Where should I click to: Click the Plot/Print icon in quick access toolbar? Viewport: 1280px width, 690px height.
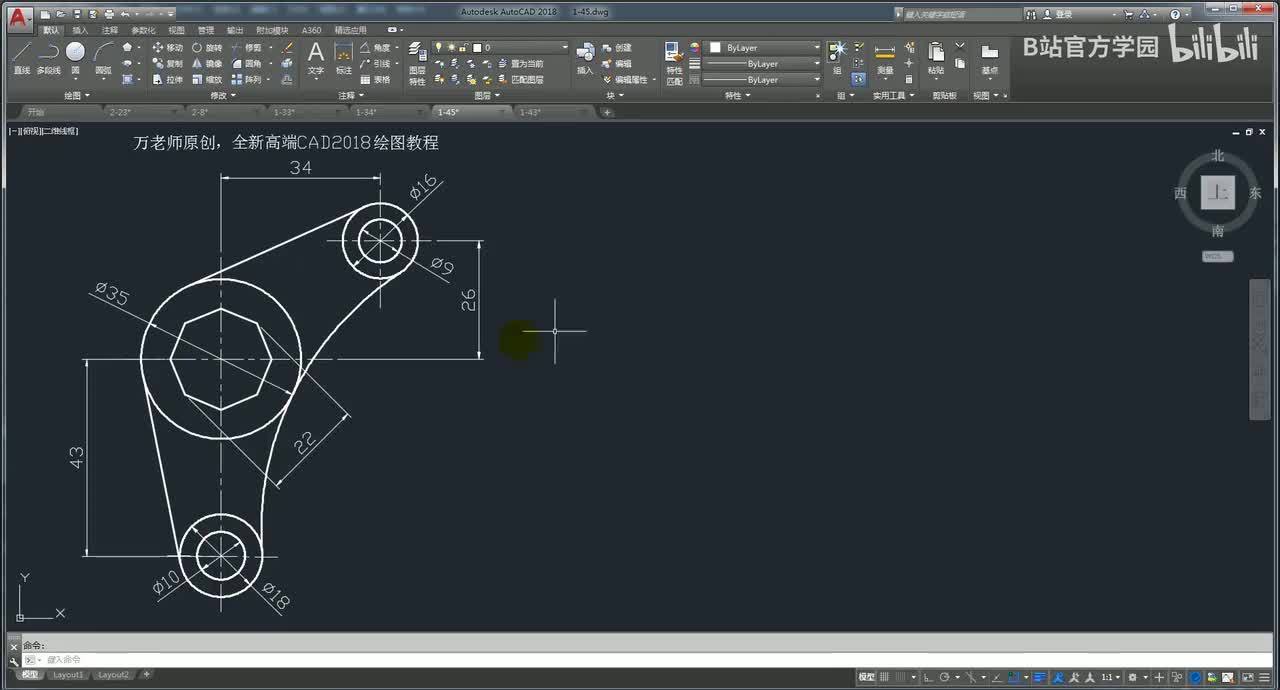pos(108,14)
